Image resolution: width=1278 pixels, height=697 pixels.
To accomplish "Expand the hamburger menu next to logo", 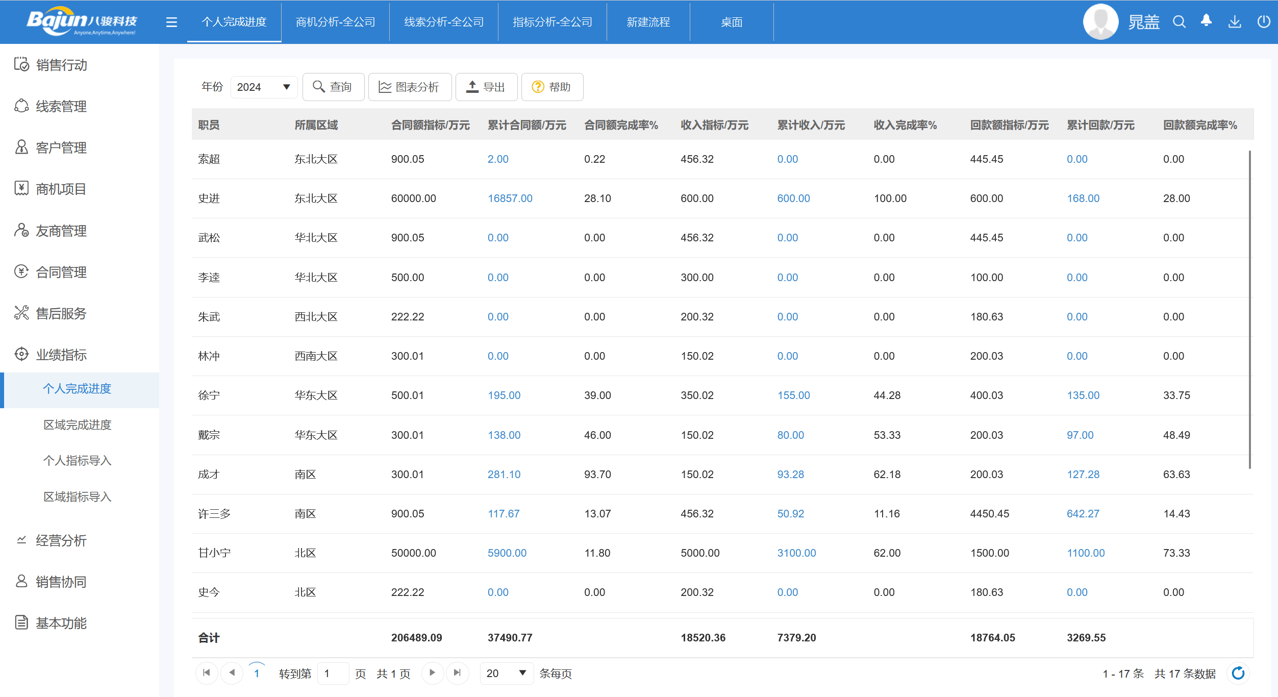I will 171,20.
